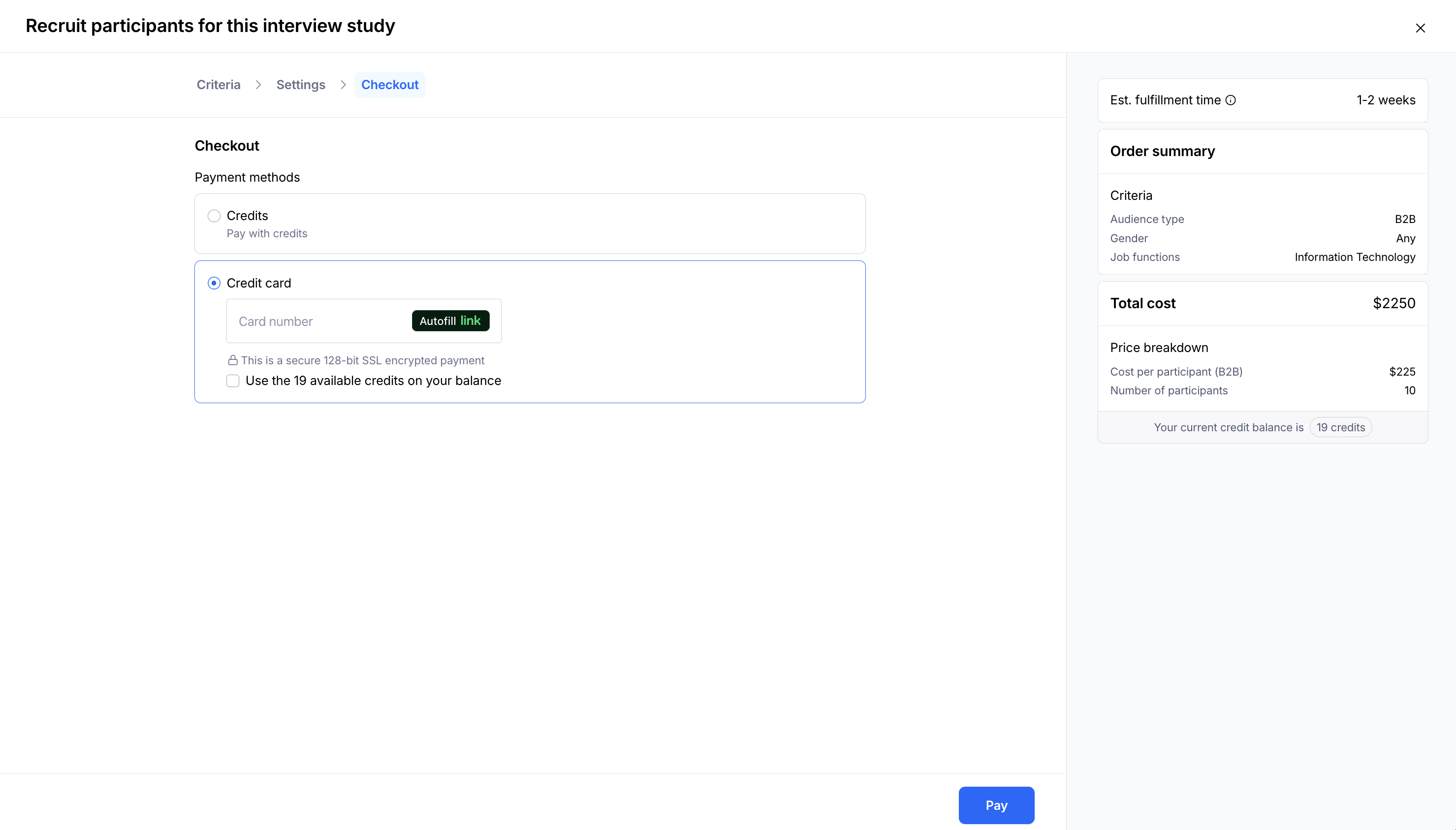Select the Checkout step tab
This screenshot has height=830, width=1456.
390,85
